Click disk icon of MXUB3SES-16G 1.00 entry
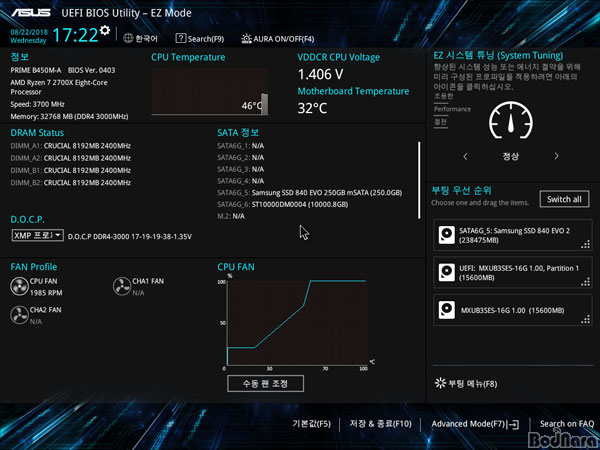Image resolution: width=600 pixels, height=450 pixels. coord(447,310)
